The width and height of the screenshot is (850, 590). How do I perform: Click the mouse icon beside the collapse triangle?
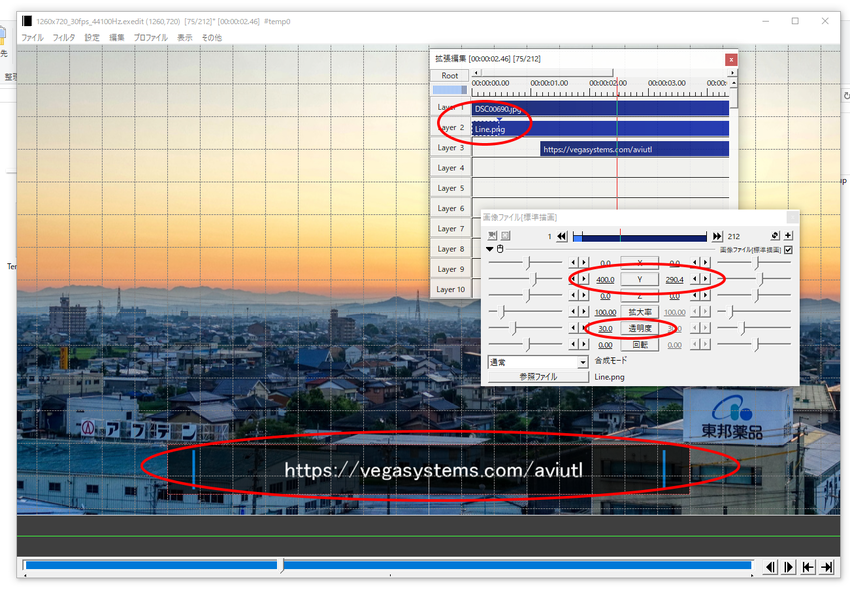coord(500,249)
